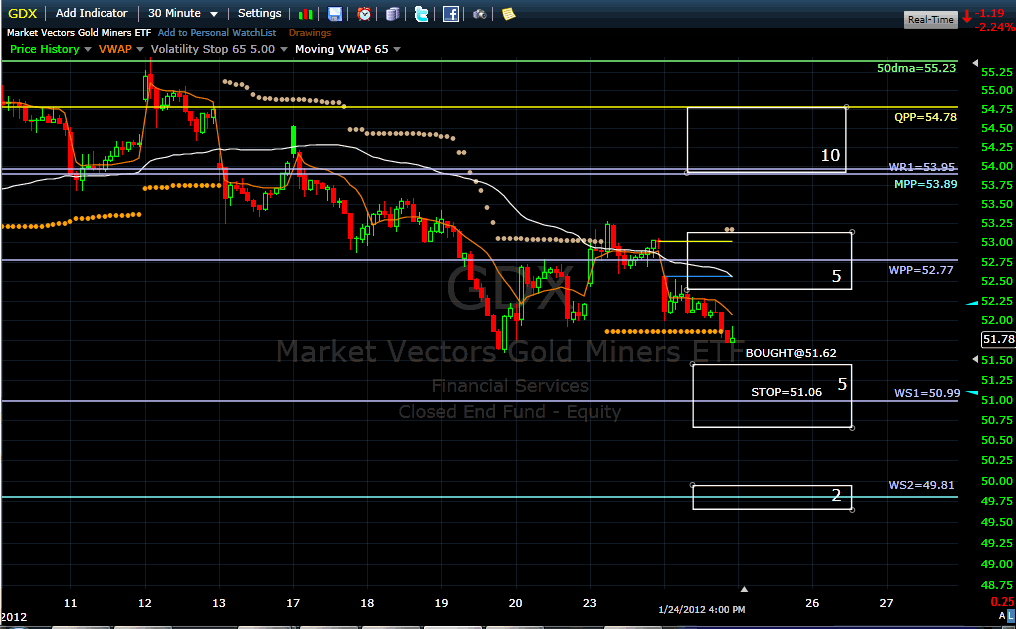1016x629 pixels.
Task: Click the WR1=53.95 label
Action: [921, 167]
